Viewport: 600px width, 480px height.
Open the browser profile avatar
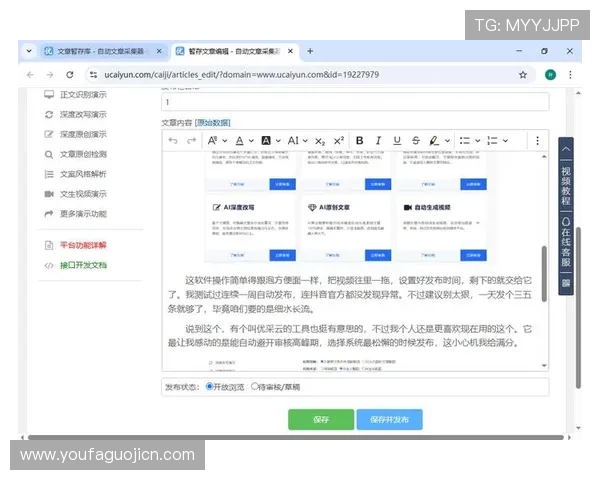point(550,75)
